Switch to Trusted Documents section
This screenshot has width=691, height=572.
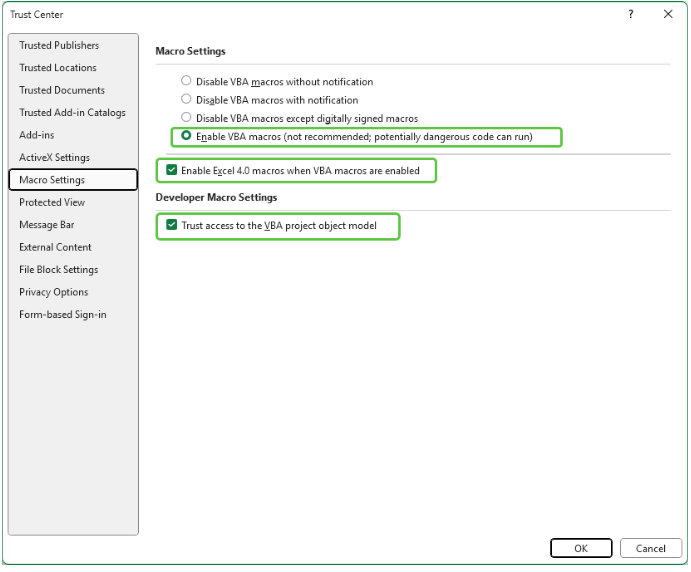tap(62, 90)
